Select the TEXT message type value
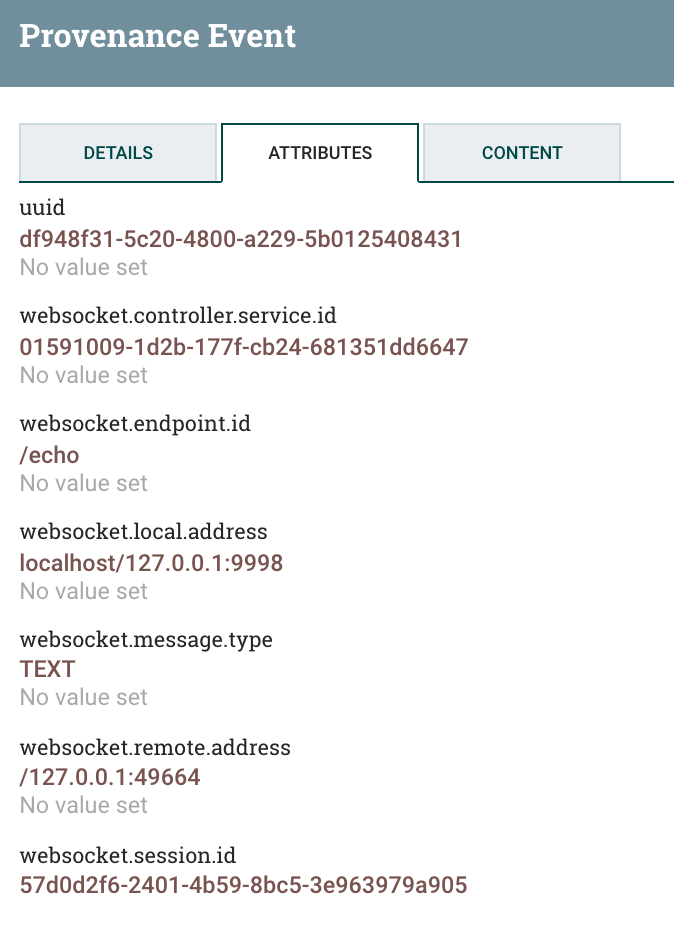The width and height of the screenshot is (674, 925). point(47,669)
